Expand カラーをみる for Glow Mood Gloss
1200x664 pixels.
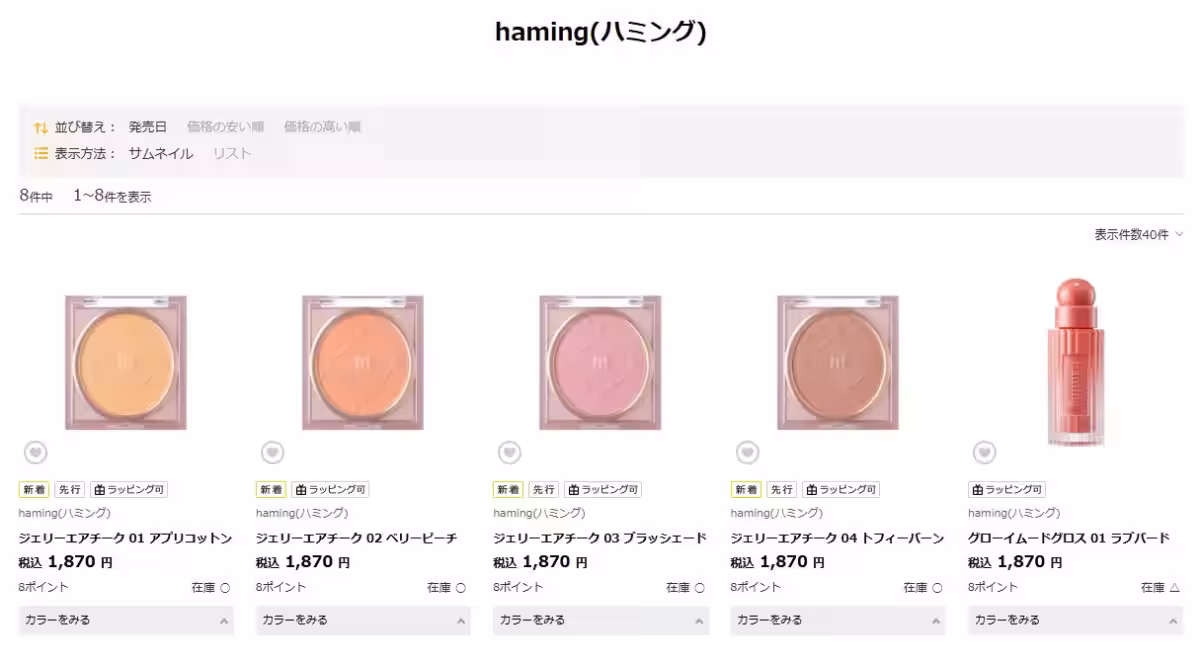pyautogui.click(x=1075, y=620)
